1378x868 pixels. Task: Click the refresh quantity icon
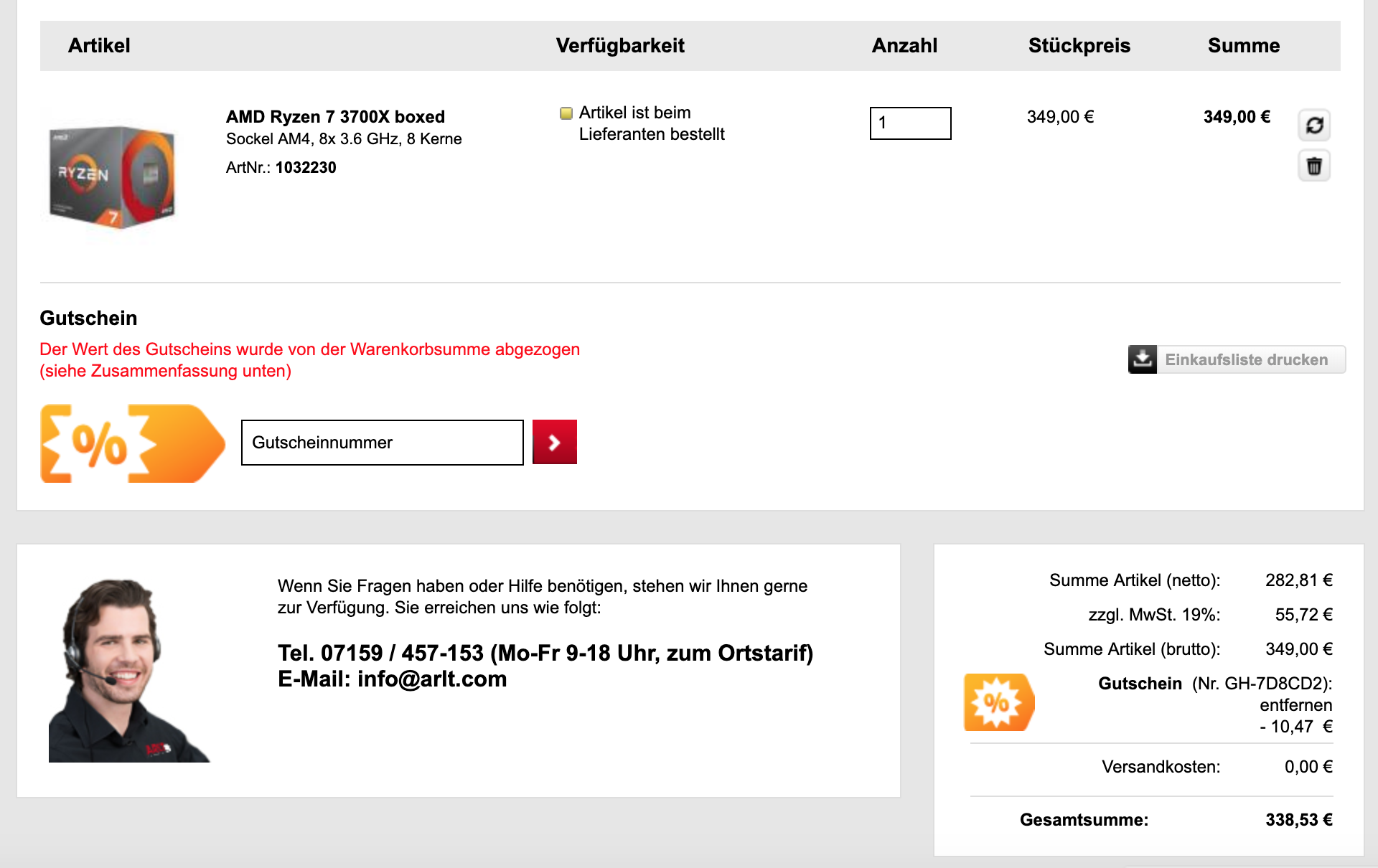click(x=1314, y=126)
